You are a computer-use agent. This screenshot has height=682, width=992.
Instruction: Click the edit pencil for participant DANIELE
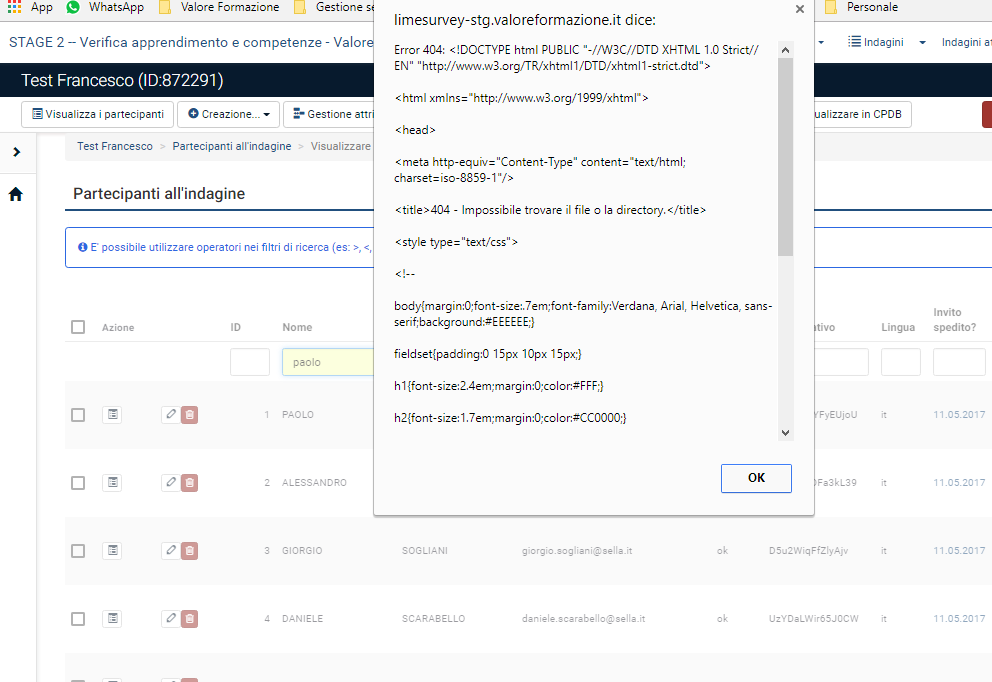point(170,619)
